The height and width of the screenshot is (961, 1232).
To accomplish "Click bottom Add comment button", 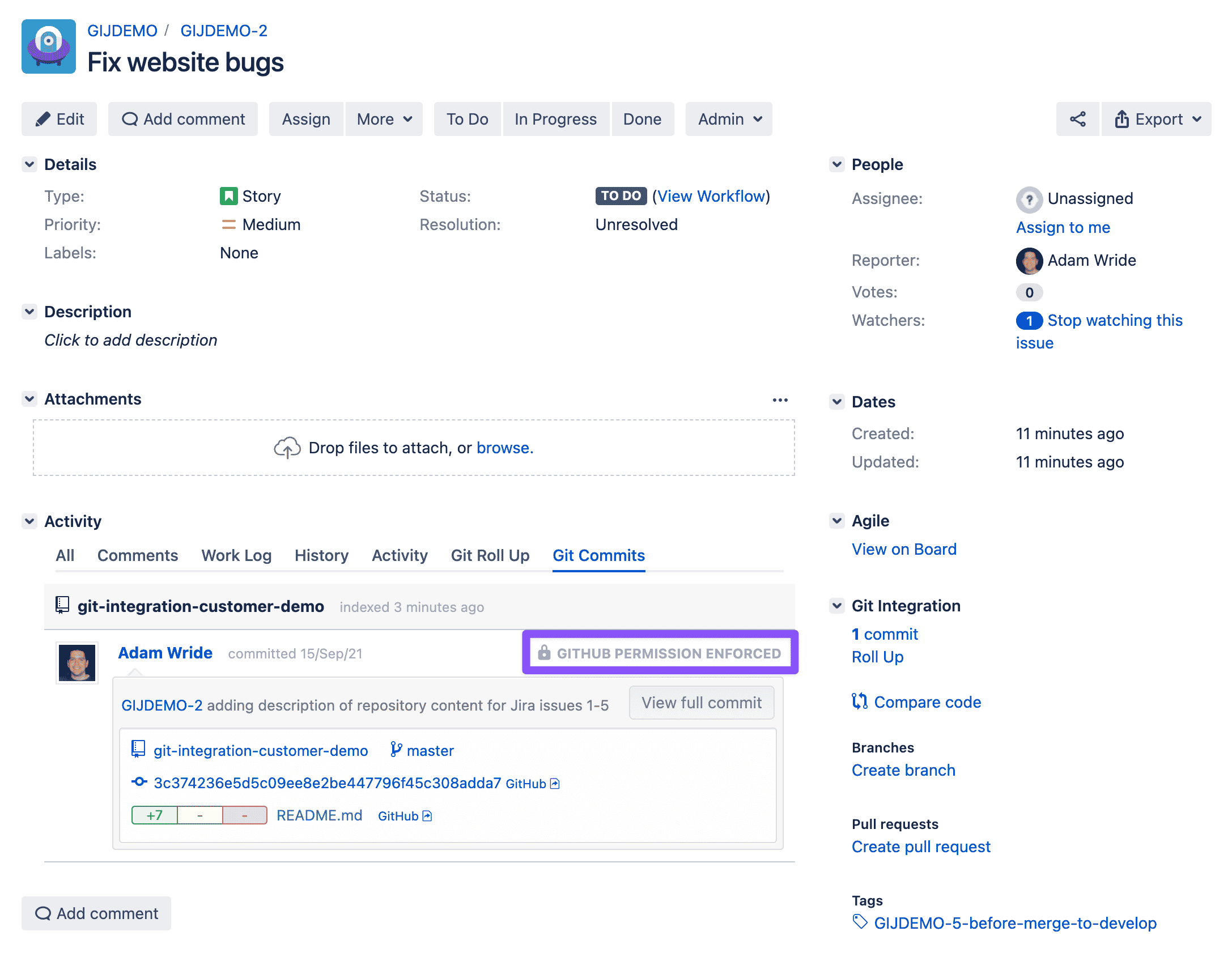I will point(96,913).
